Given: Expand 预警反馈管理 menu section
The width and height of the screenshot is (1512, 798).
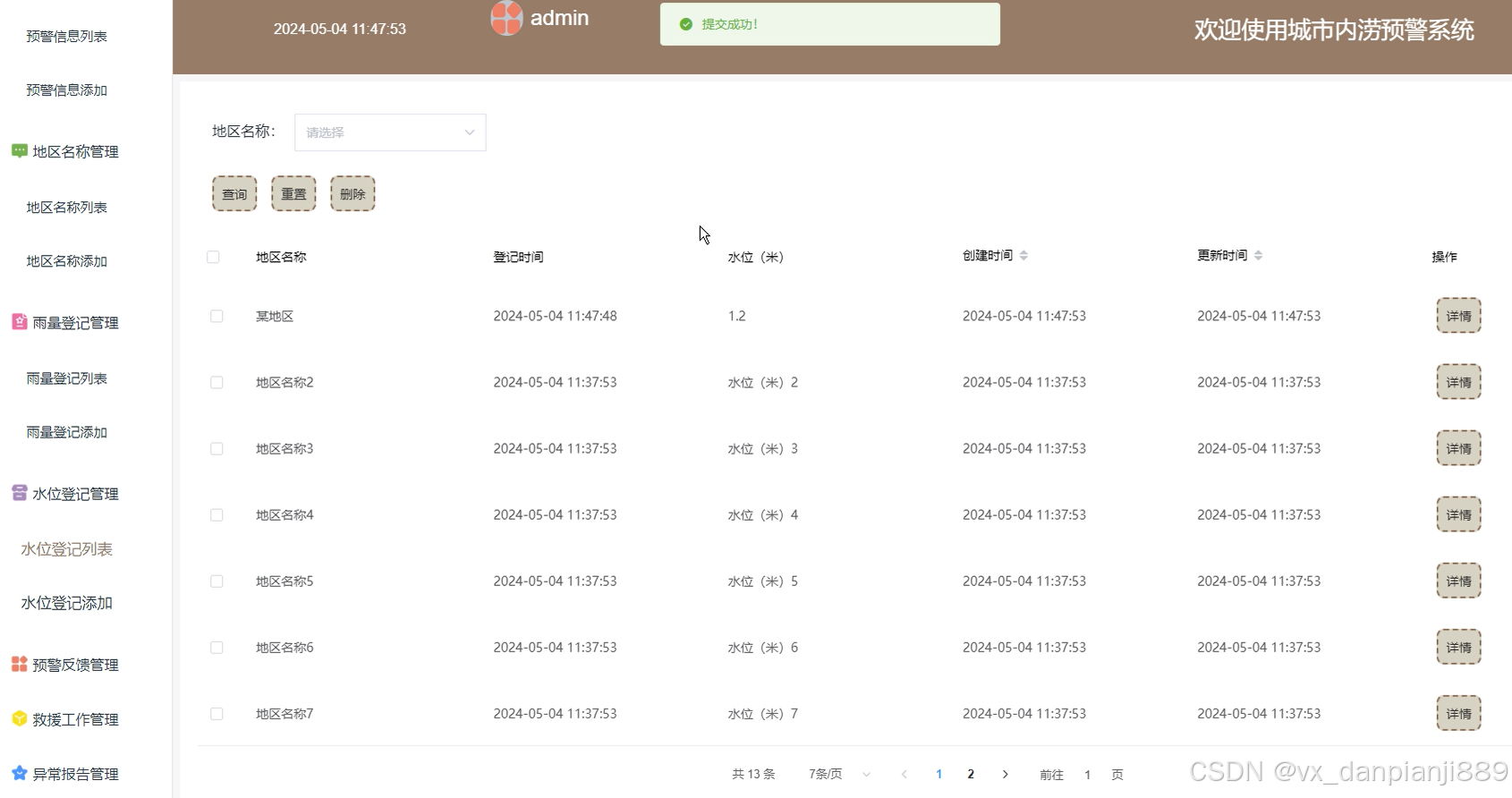Looking at the screenshot, I should [x=75, y=664].
